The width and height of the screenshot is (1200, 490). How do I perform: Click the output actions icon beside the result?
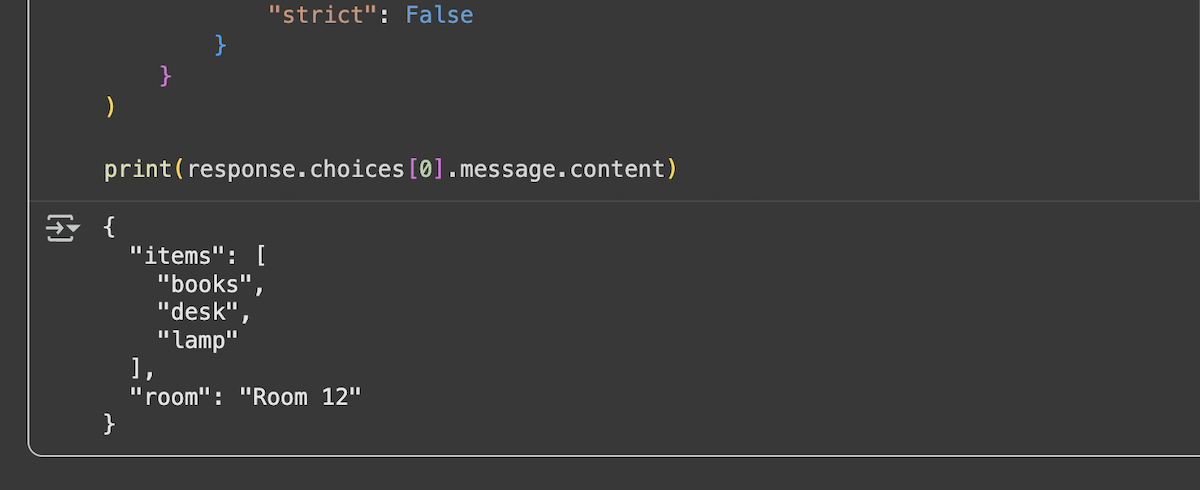[62, 229]
